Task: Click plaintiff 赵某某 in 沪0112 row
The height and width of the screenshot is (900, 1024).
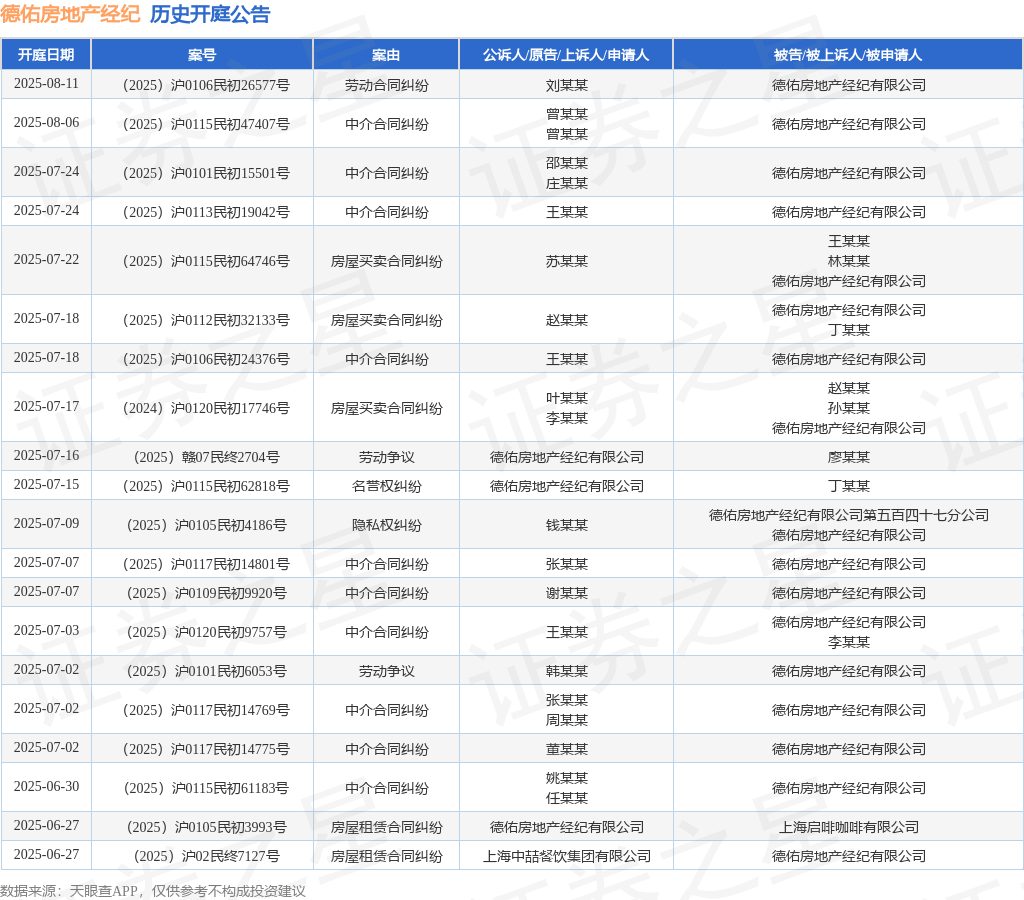Action: coord(567,320)
